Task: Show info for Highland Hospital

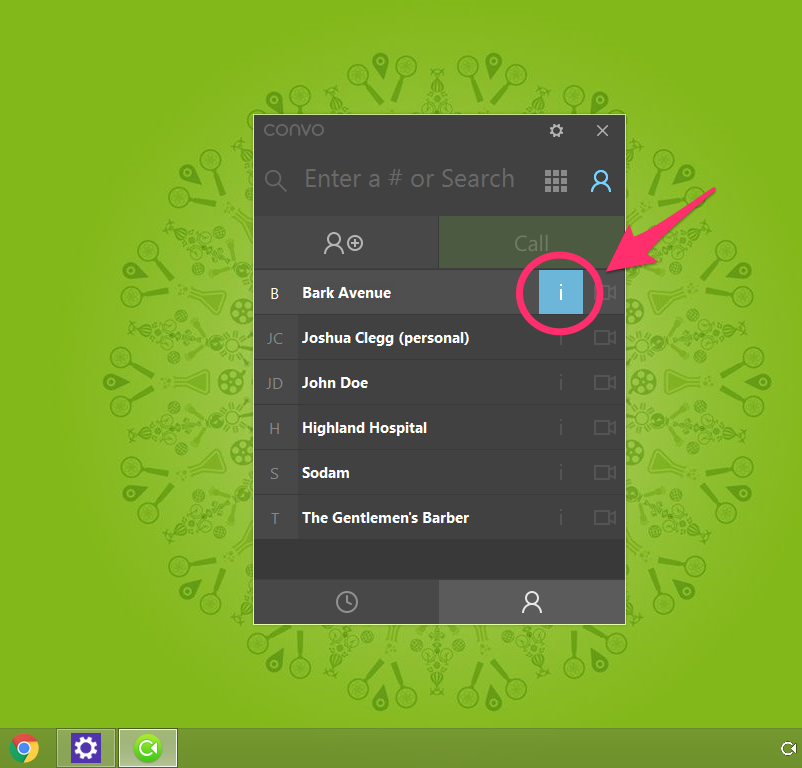Action: tap(561, 428)
